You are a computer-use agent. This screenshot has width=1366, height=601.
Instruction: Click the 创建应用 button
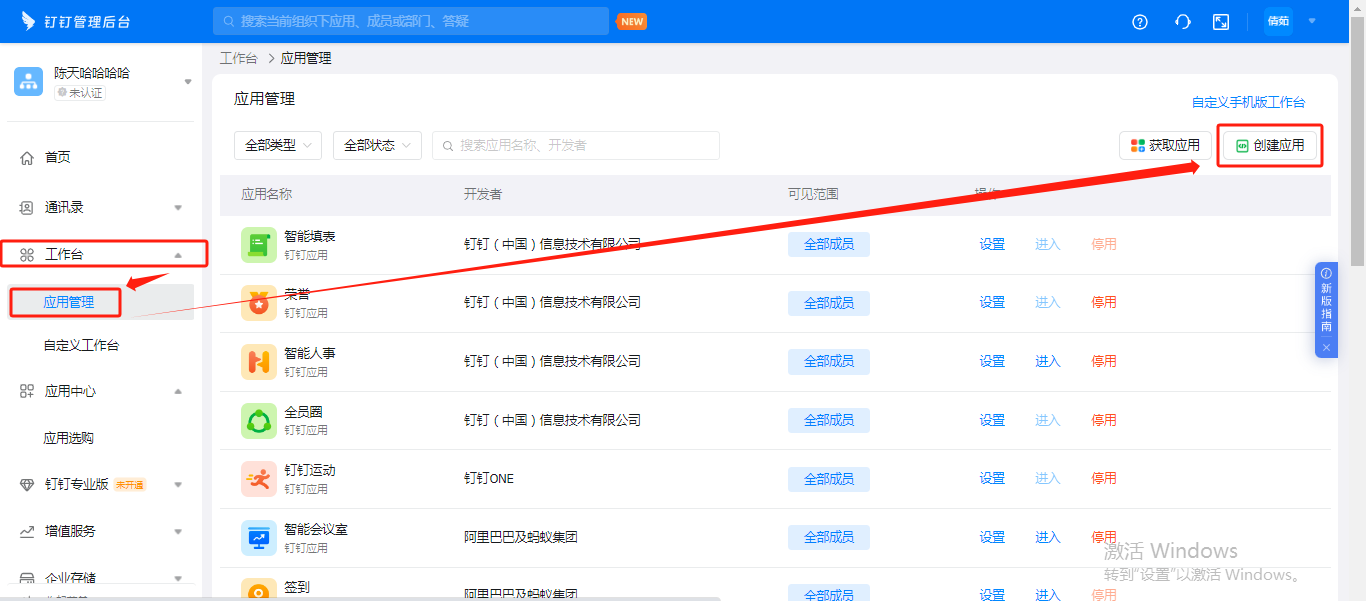(x=1270, y=145)
